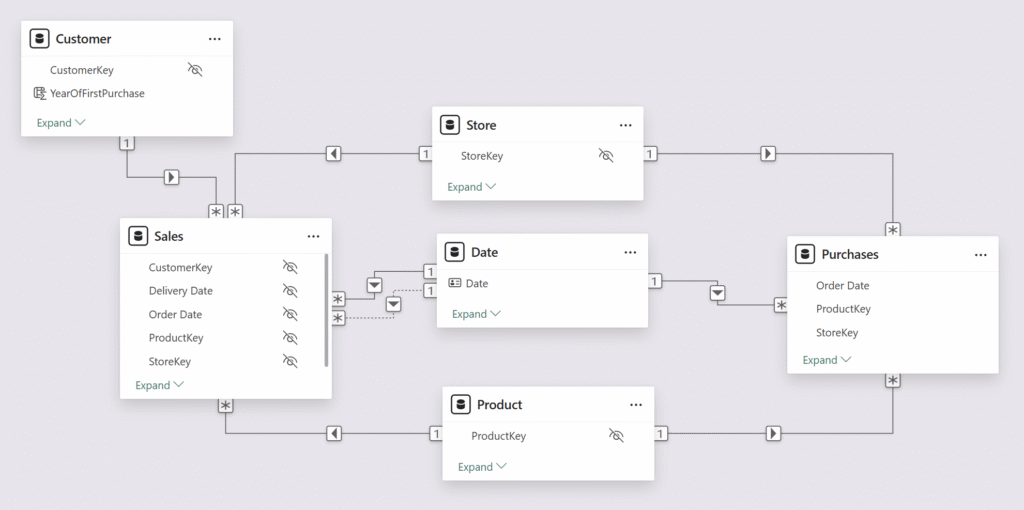Image resolution: width=1024 pixels, height=510 pixels.
Task: Unhide the StoreKey column in Store table
Action: [605, 156]
